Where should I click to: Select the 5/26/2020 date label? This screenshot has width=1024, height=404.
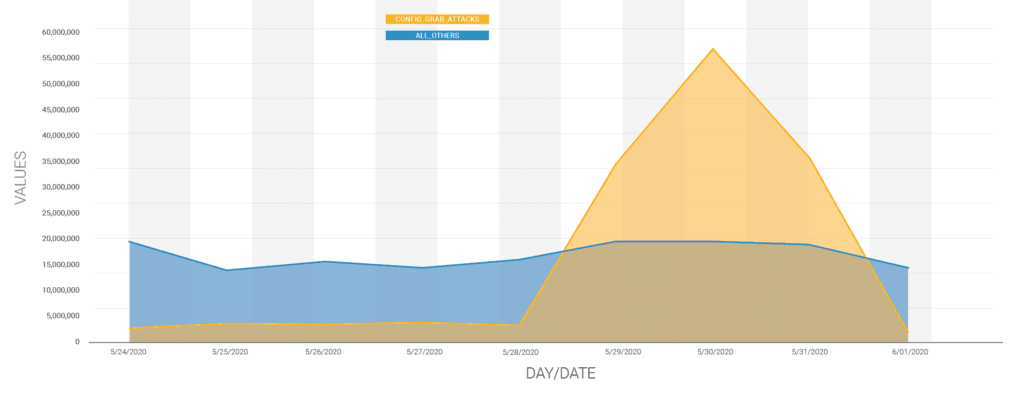pos(323,352)
